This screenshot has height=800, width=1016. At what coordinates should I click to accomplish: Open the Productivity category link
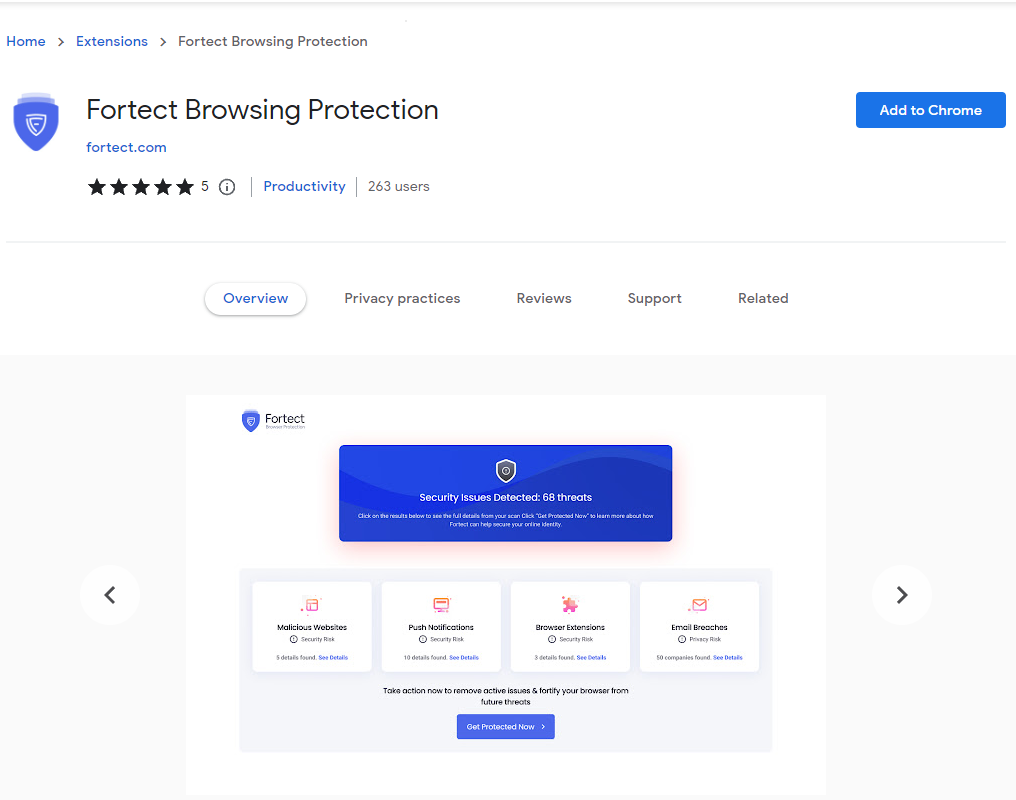pos(304,186)
